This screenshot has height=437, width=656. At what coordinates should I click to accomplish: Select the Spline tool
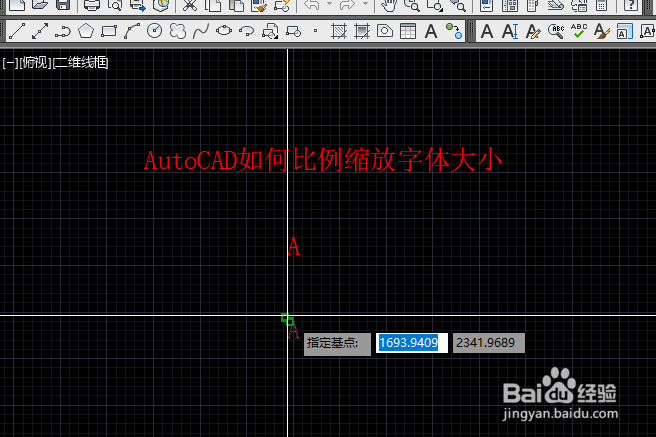(x=201, y=31)
